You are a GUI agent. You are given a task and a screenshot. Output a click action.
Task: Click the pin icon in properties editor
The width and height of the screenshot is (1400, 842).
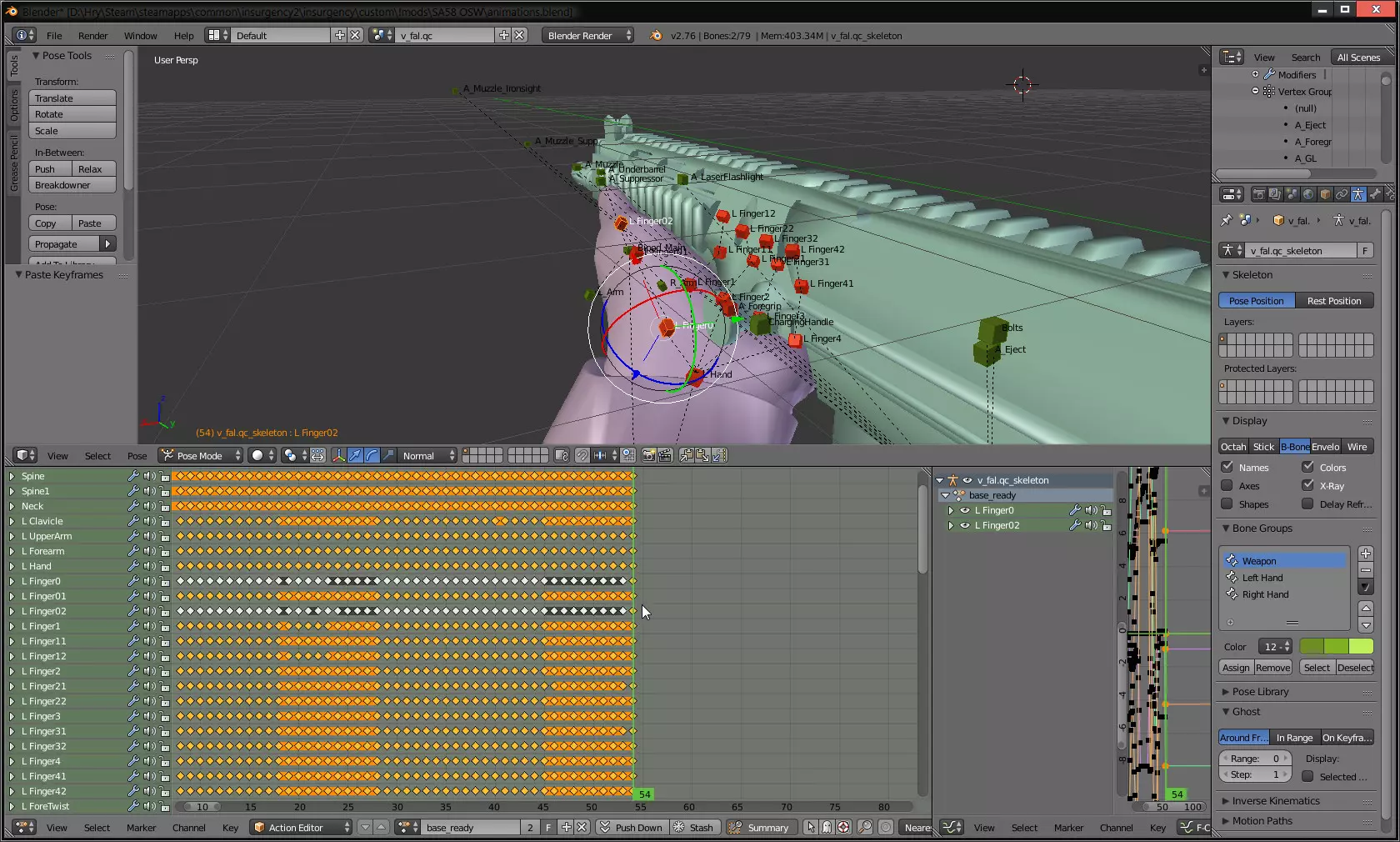(x=1226, y=221)
